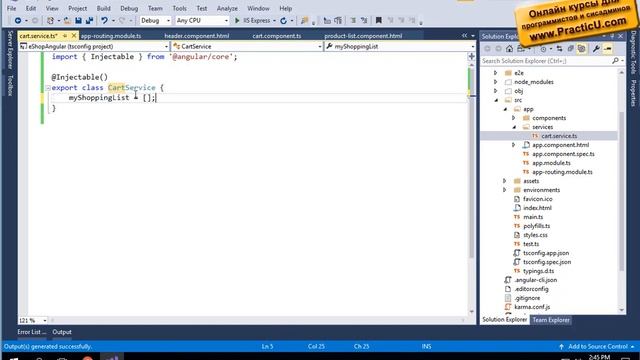This screenshot has width=640, height=360.
Task: Click Sync with Active Document icon
Action: (560, 49)
